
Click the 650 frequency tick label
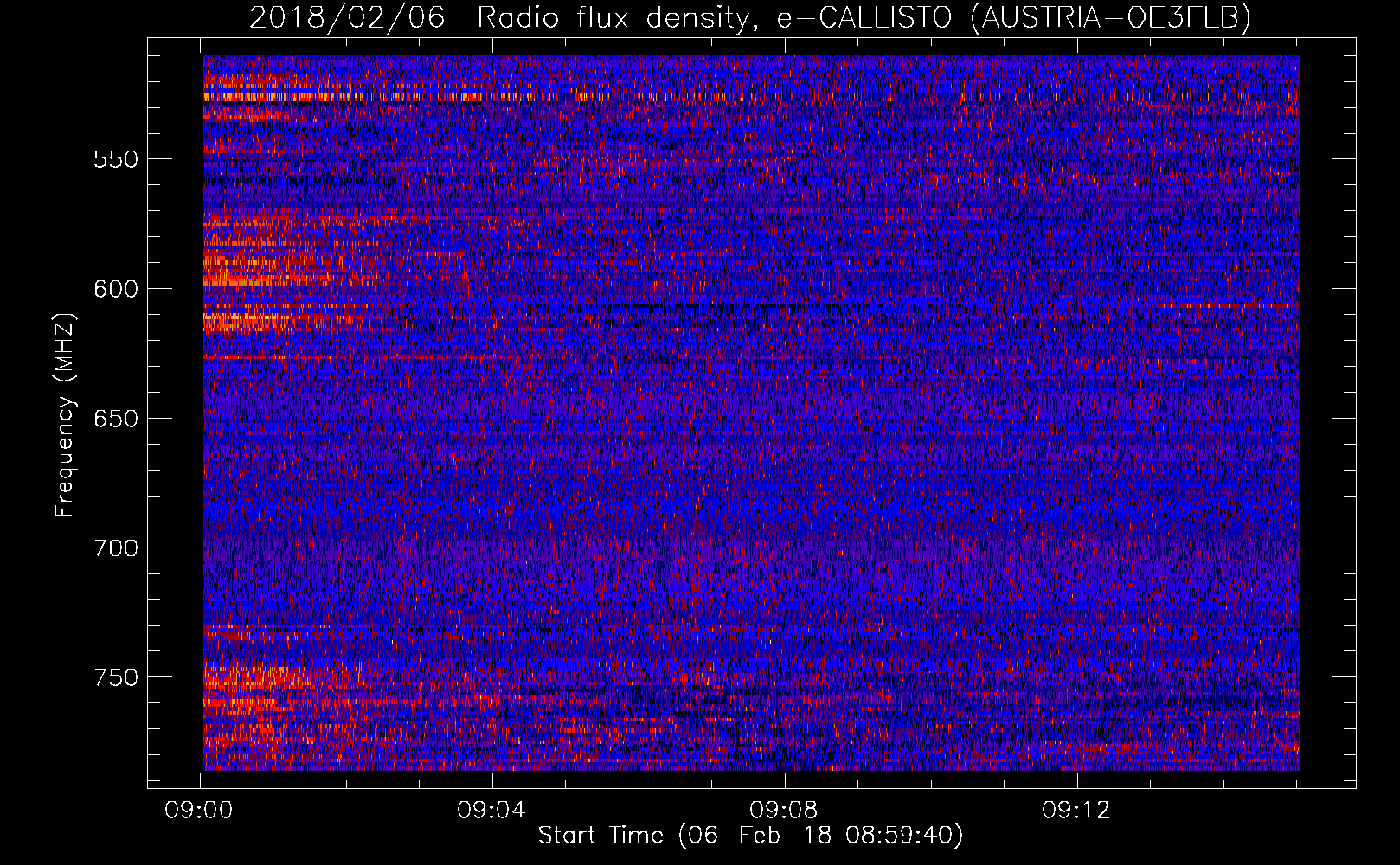[116, 420]
